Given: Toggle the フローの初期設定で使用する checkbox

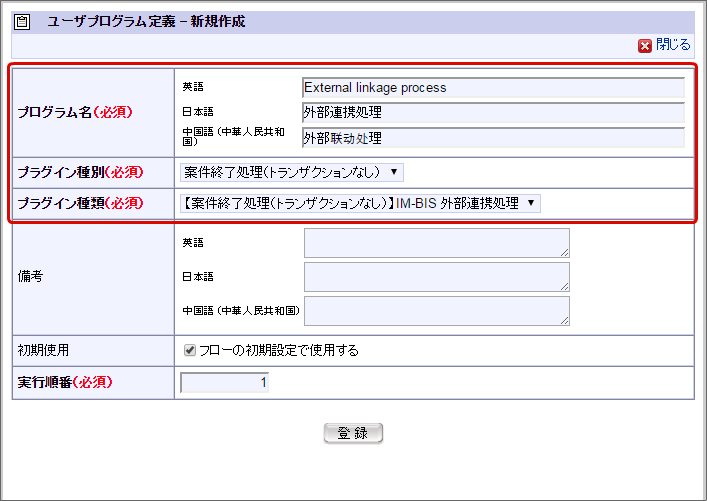Looking at the screenshot, I should pos(190,351).
